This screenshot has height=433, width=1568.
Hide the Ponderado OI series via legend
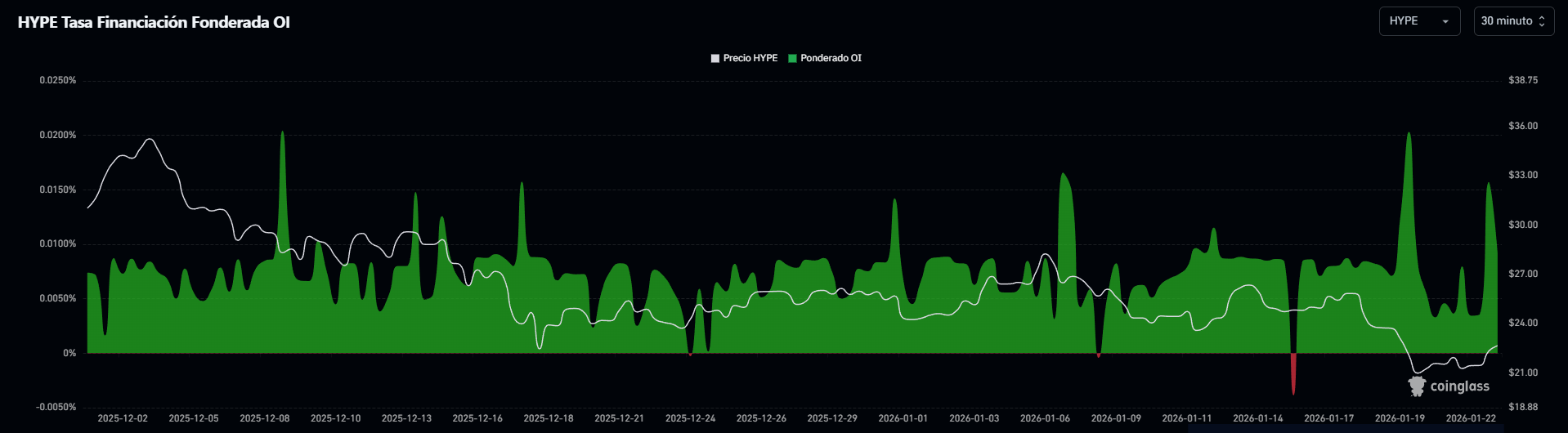[831, 58]
